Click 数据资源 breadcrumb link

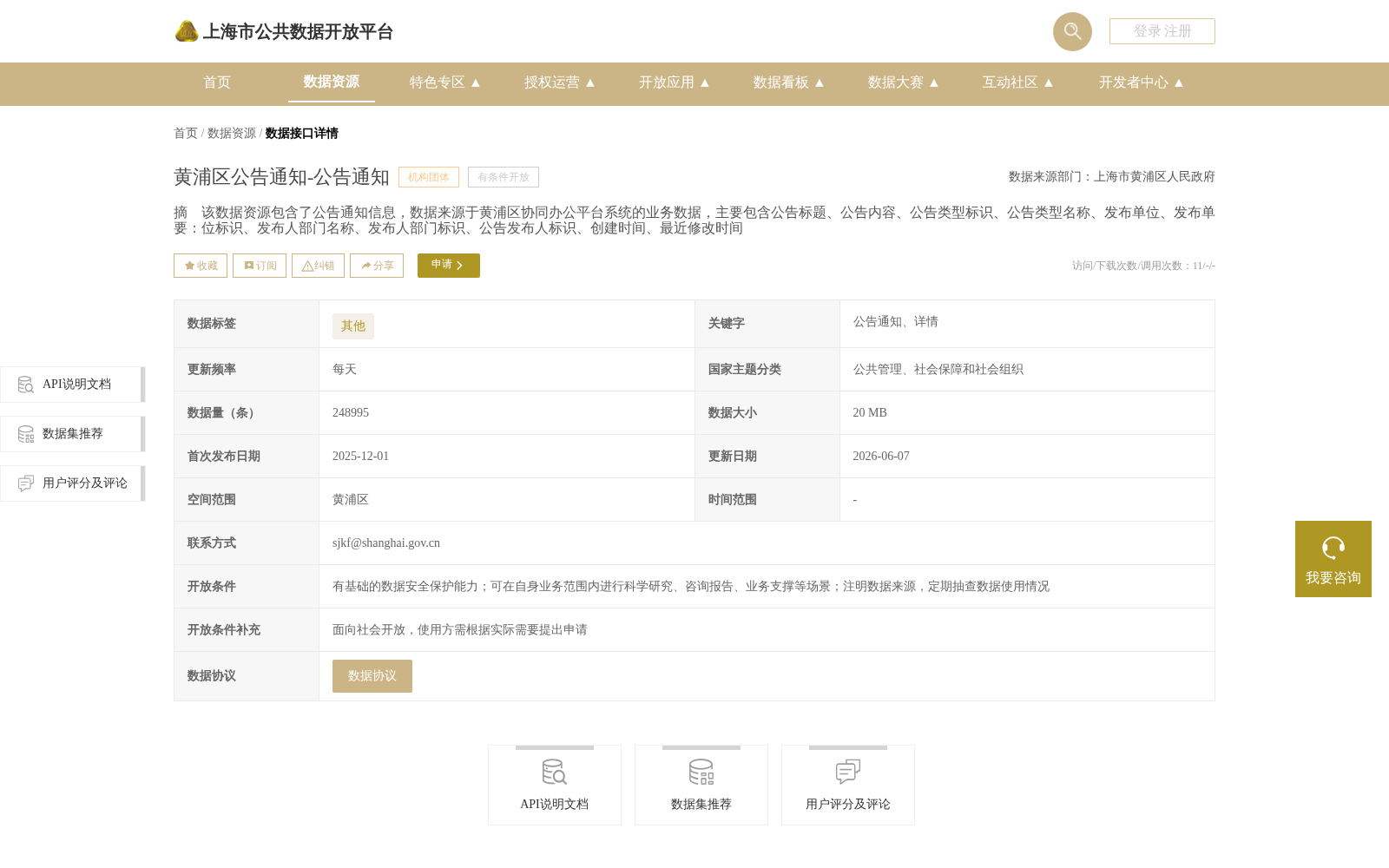point(232,133)
